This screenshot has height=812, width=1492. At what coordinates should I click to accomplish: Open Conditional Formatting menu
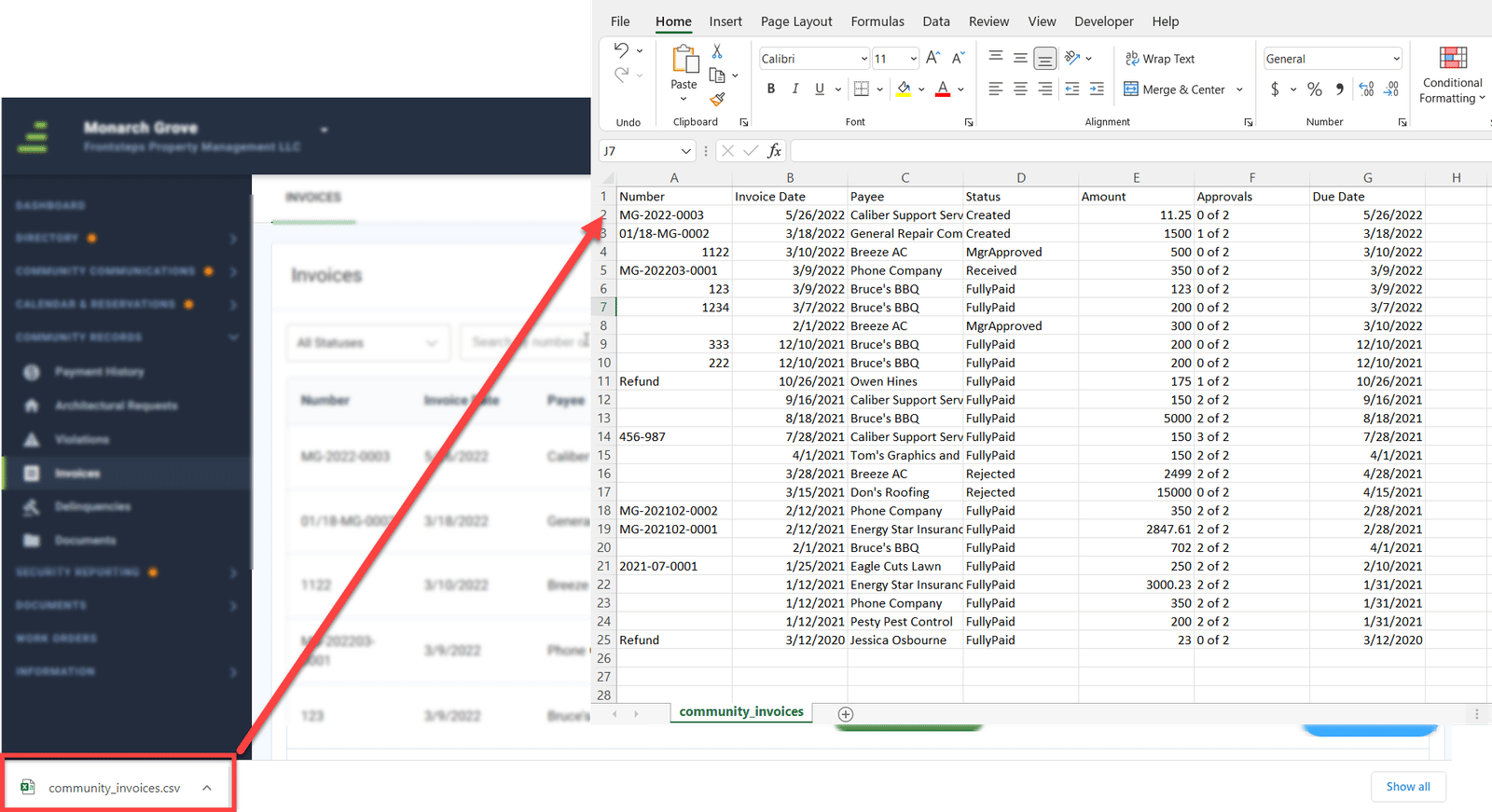[1453, 75]
